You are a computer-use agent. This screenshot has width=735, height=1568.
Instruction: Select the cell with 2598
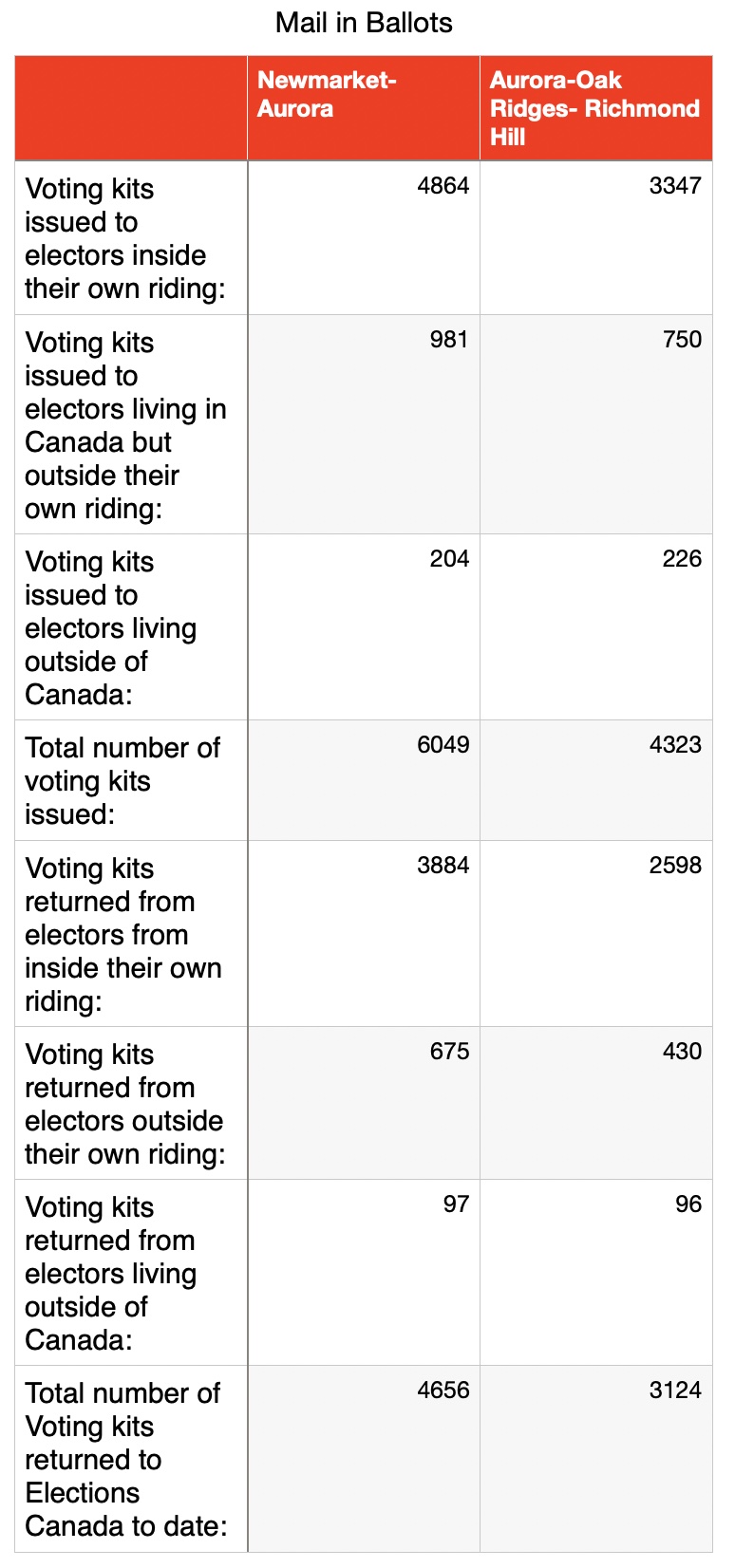click(595, 934)
